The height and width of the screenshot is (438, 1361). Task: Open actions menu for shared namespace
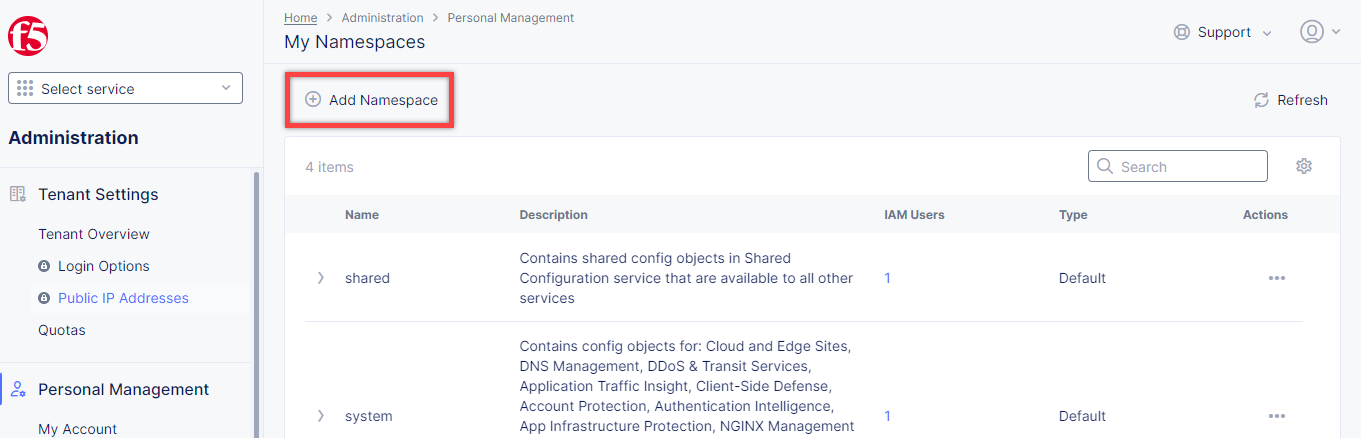(x=1276, y=278)
